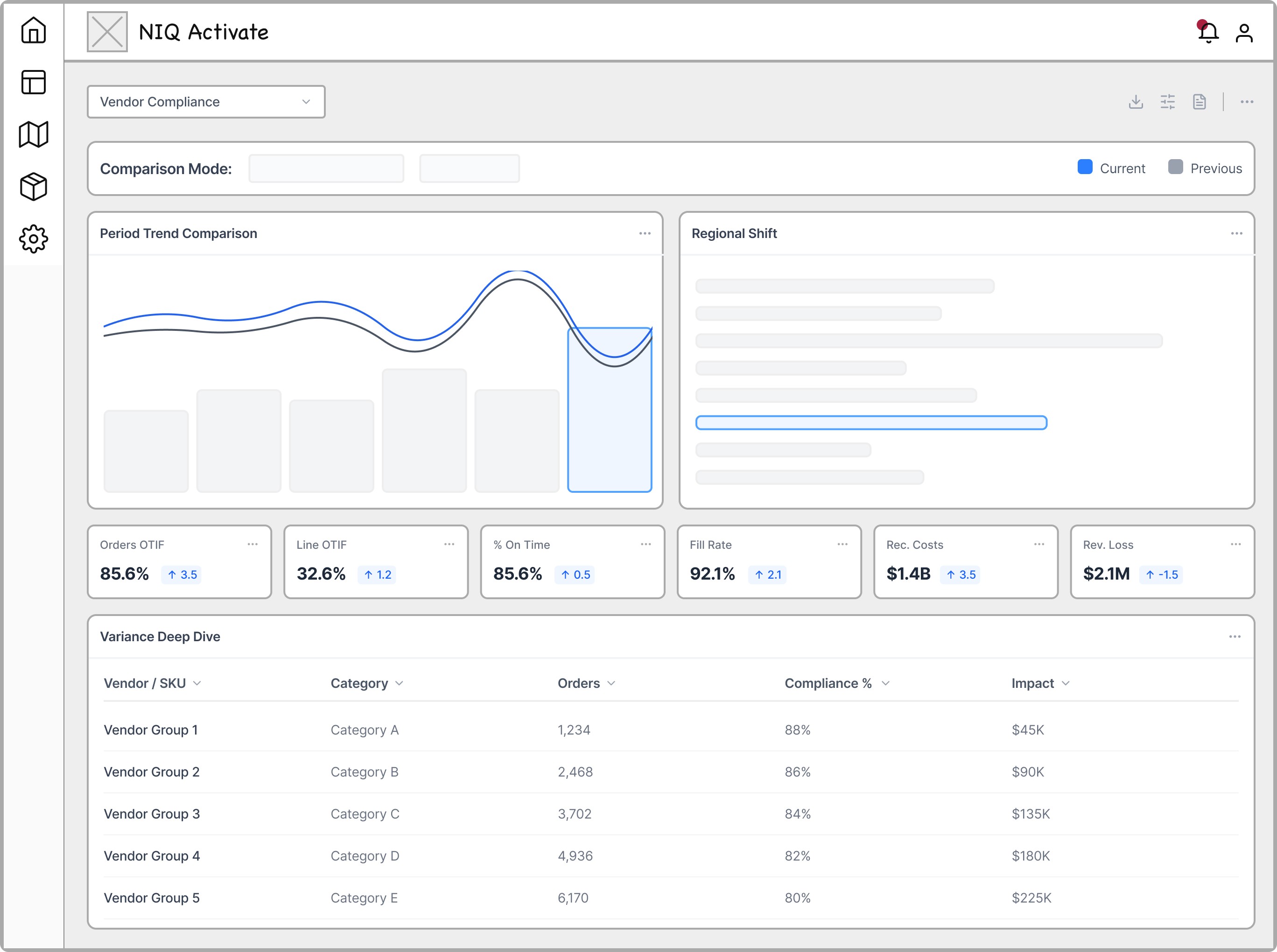Open the layout panel sidebar icon
The height and width of the screenshot is (952, 1277).
[x=34, y=83]
